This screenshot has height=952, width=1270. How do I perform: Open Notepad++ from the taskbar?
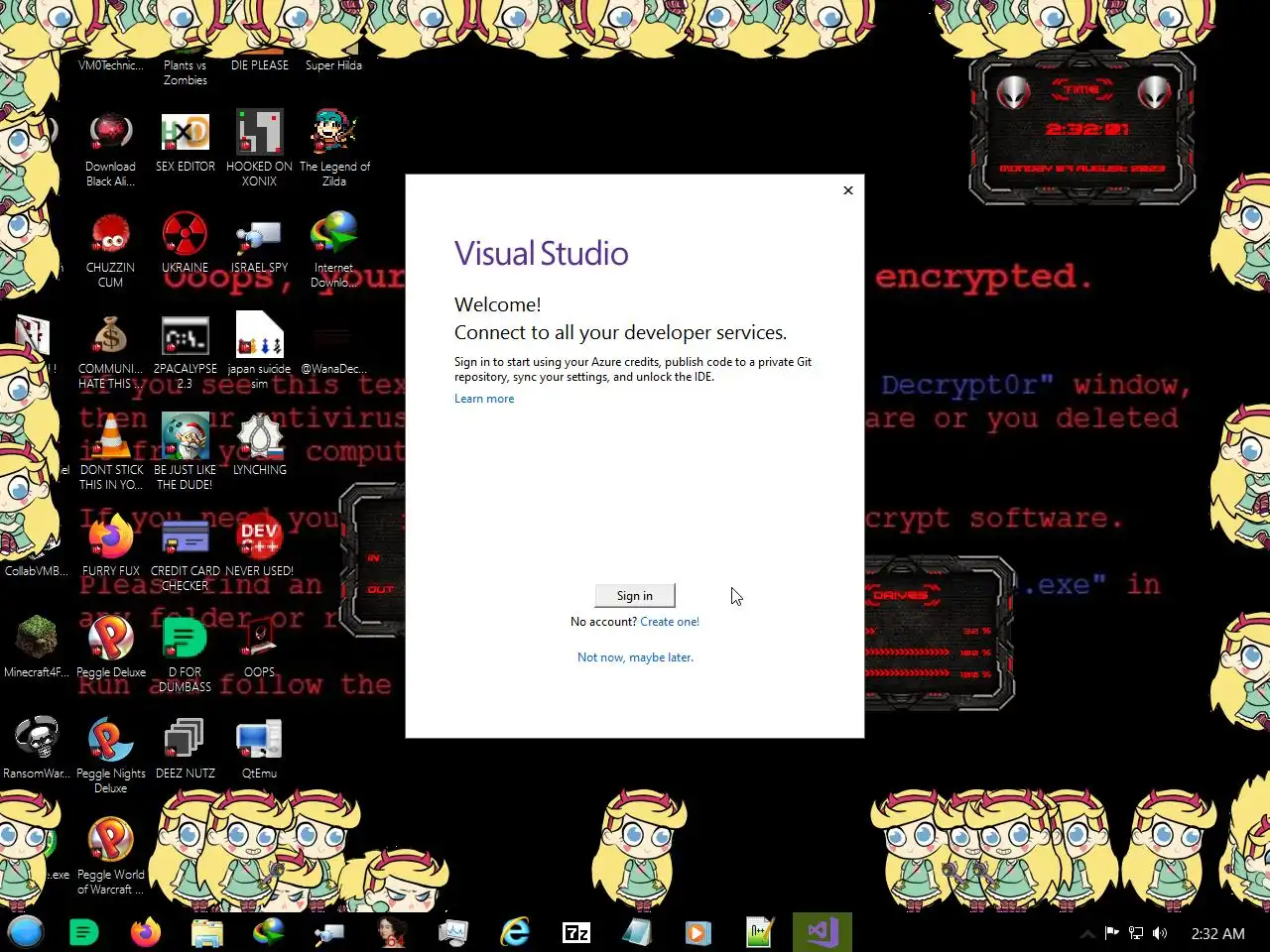pyautogui.click(x=761, y=932)
